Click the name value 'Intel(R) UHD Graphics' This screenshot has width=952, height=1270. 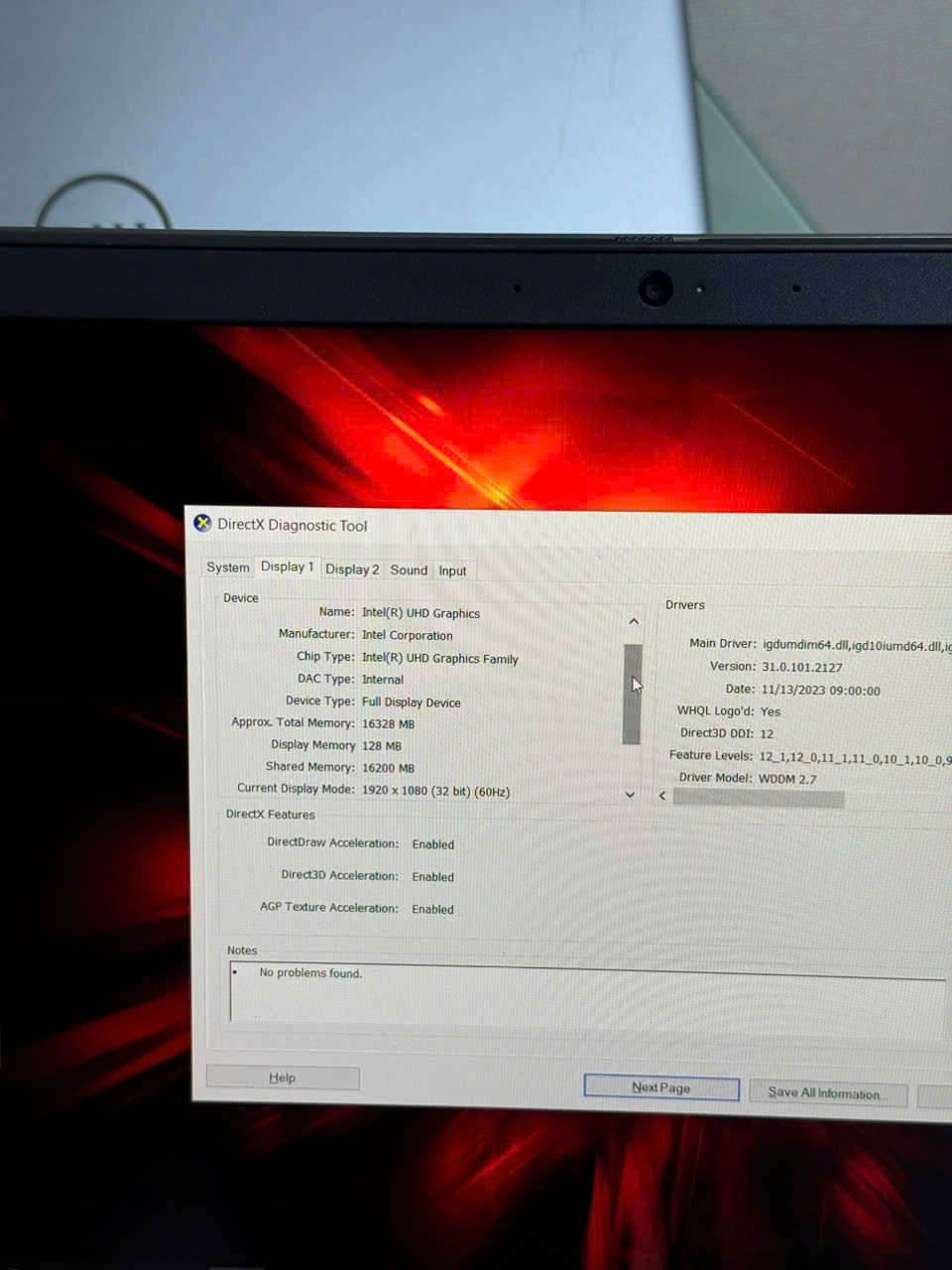point(420,613)
